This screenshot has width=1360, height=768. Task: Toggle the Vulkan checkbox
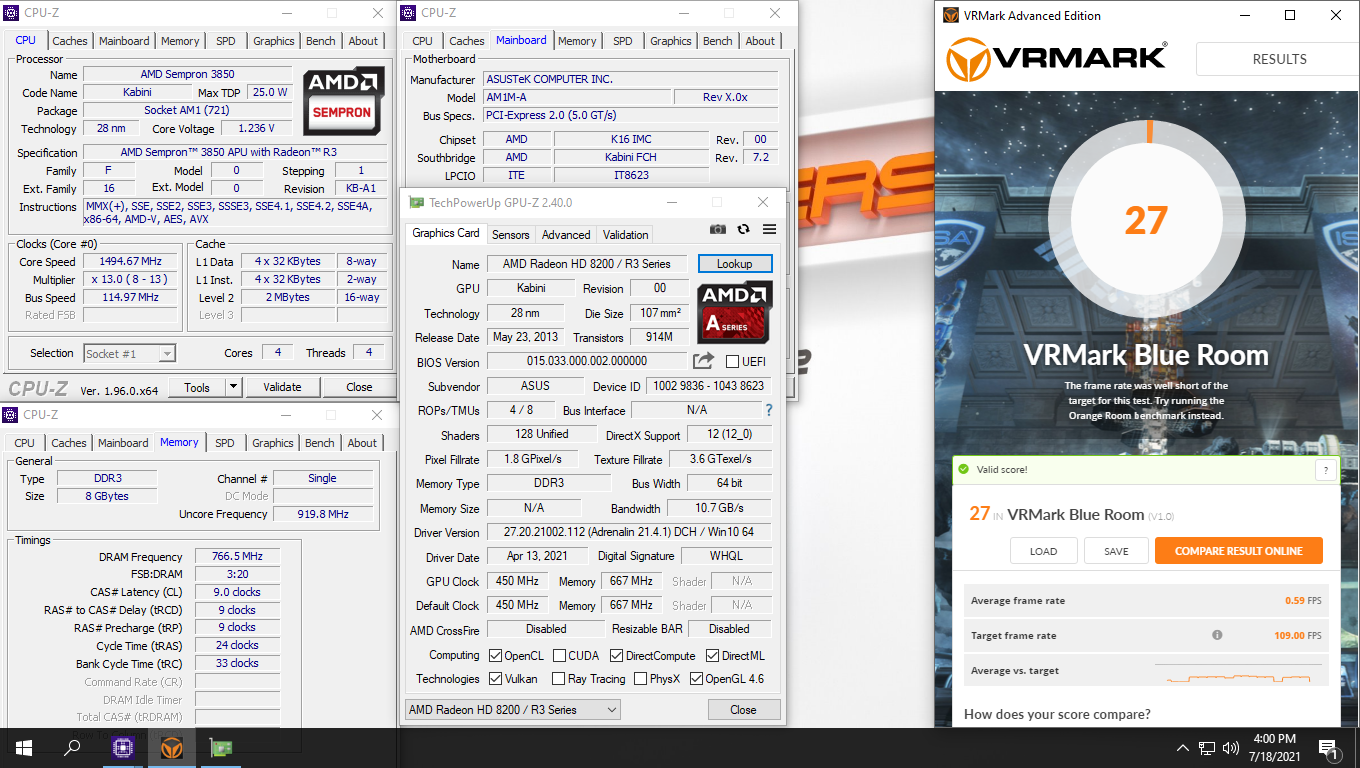[495, 679]
